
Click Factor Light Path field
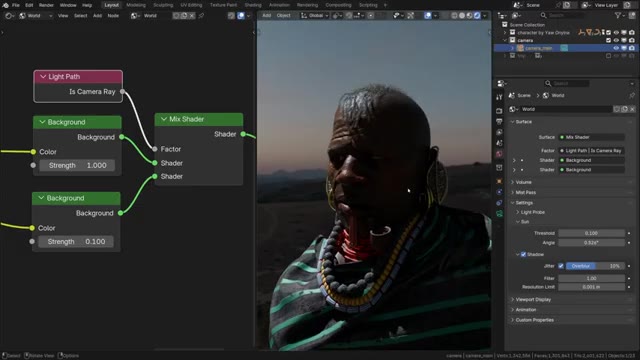pos(591,151)
